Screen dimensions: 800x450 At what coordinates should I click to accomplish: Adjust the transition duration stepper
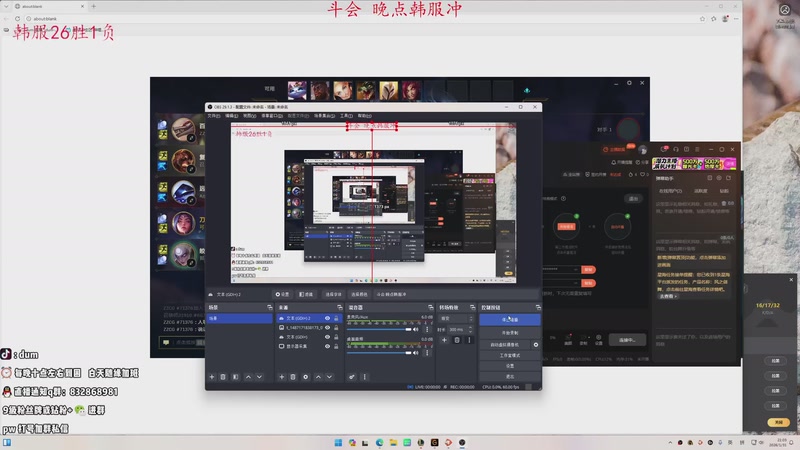[468, 329]
